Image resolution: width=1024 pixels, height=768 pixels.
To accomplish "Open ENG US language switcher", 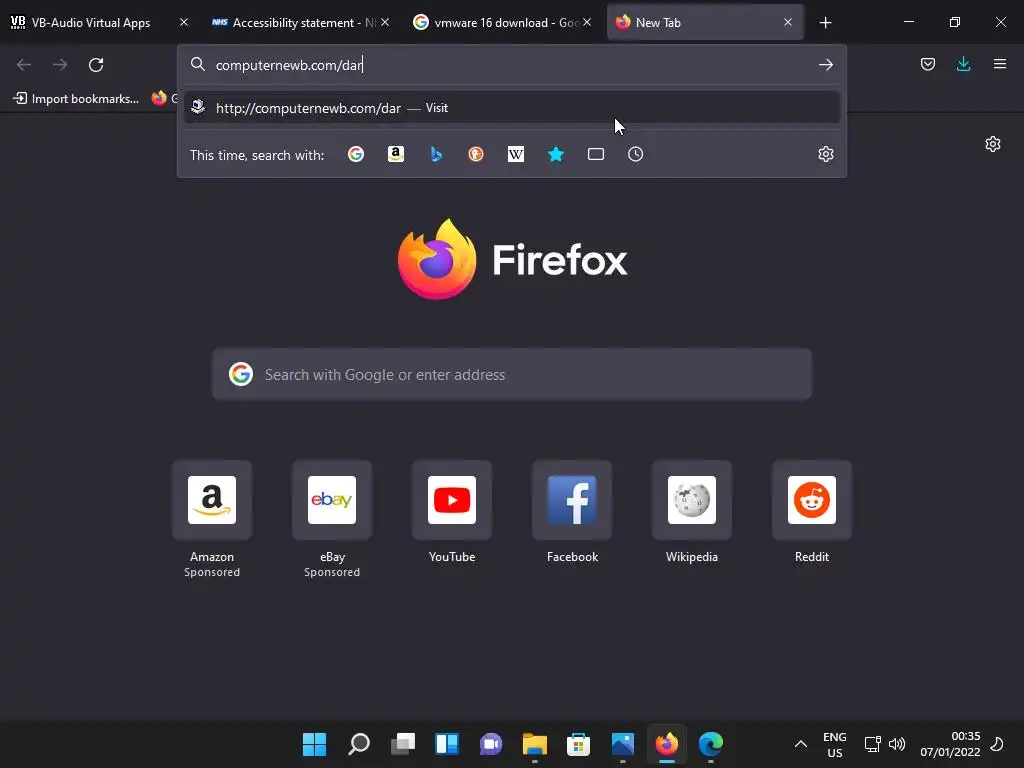I will pos(834,744).
